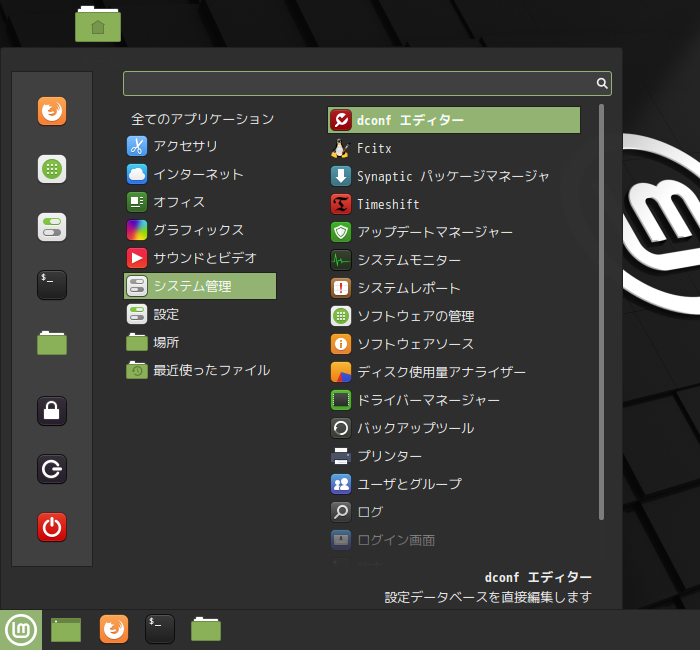Select 設定 category
Viewport: 700px width, 650px height.
pos(200,314)
